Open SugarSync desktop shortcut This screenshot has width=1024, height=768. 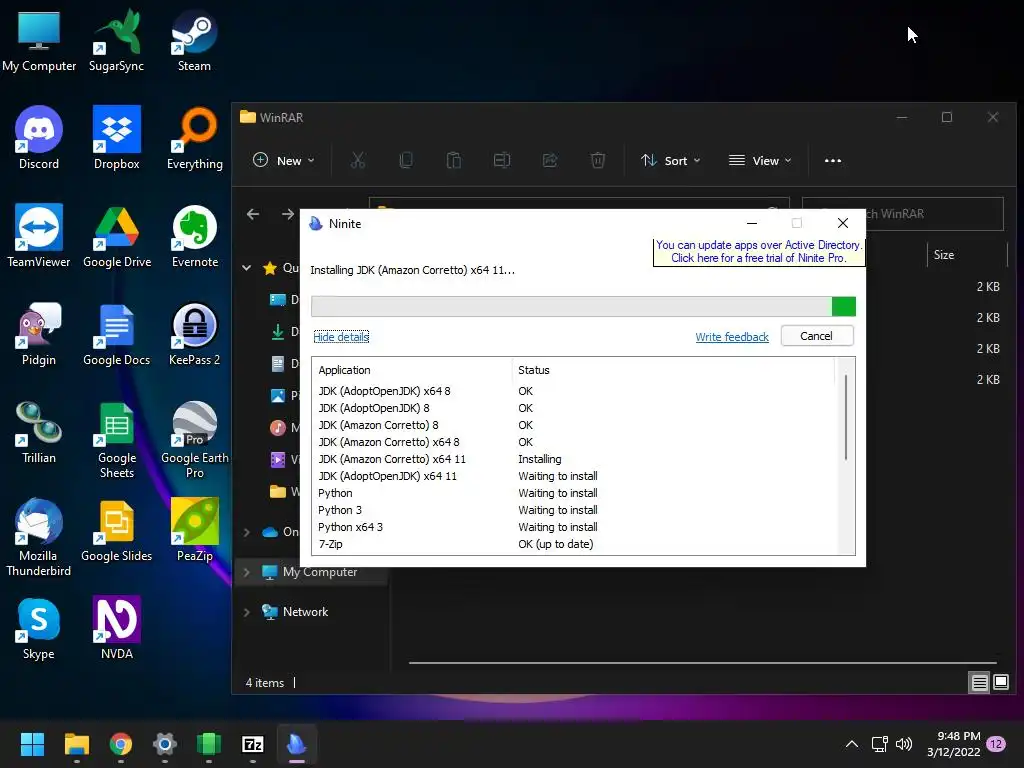point(116,40)
